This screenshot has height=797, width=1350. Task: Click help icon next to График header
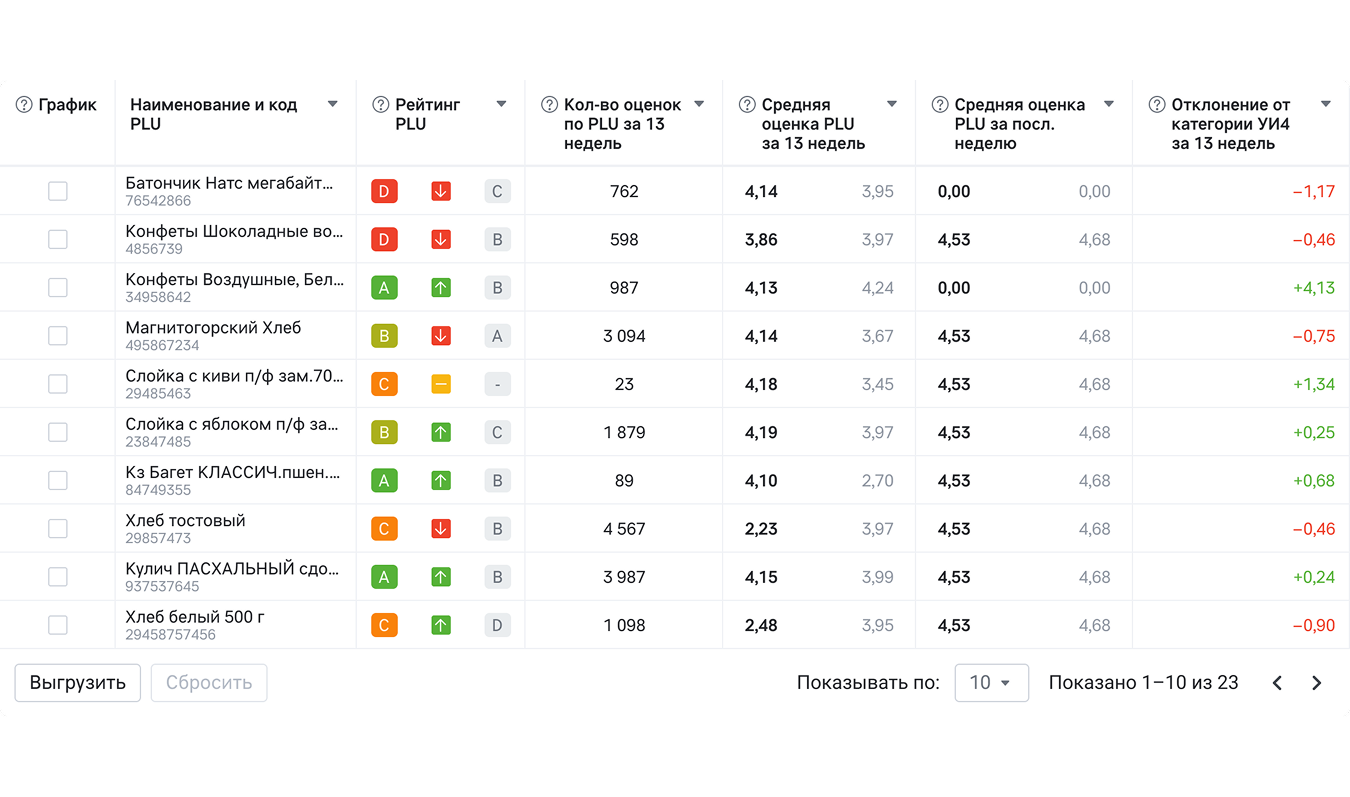[24, 105]
